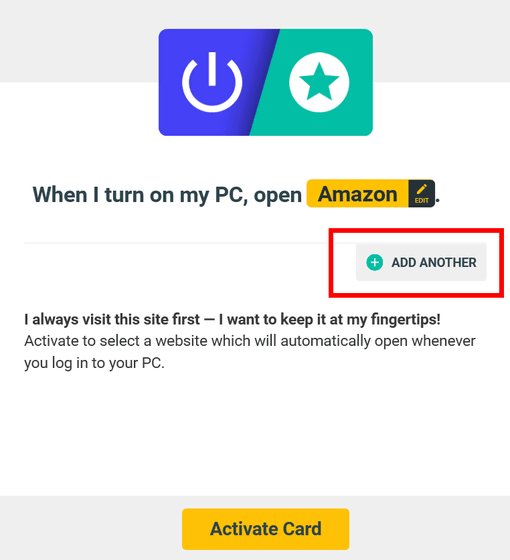Click the white power icon on the card
Image resolution: width=510 pixels, height=560 pixels.
pyautogui.click(x=212, y=82)
